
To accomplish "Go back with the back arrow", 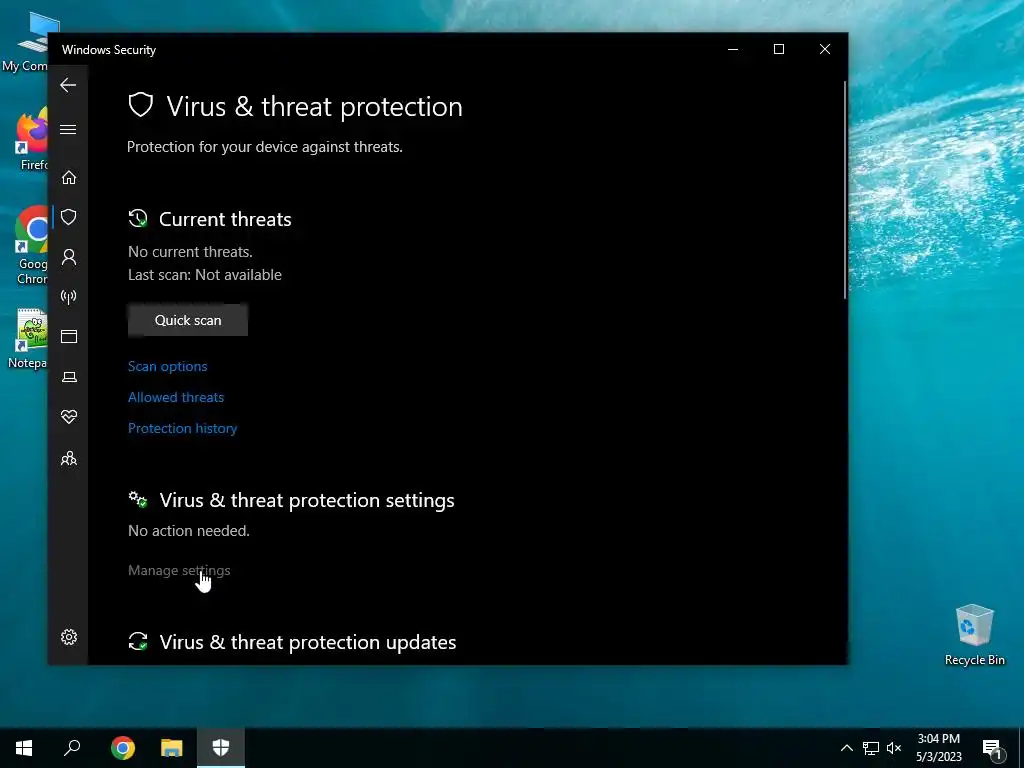I will 68,85.
